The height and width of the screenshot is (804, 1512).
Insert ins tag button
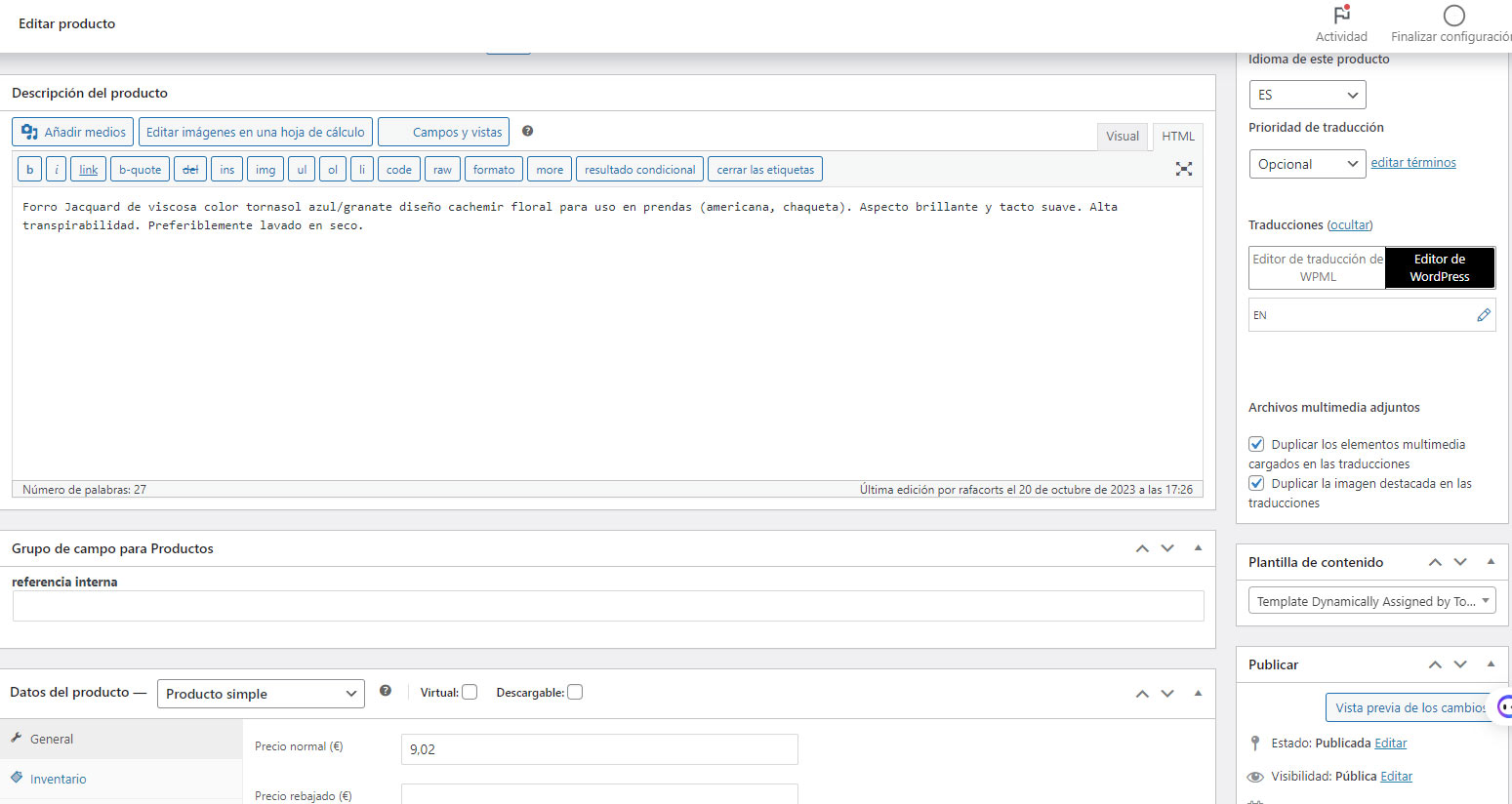pos(227,170)
